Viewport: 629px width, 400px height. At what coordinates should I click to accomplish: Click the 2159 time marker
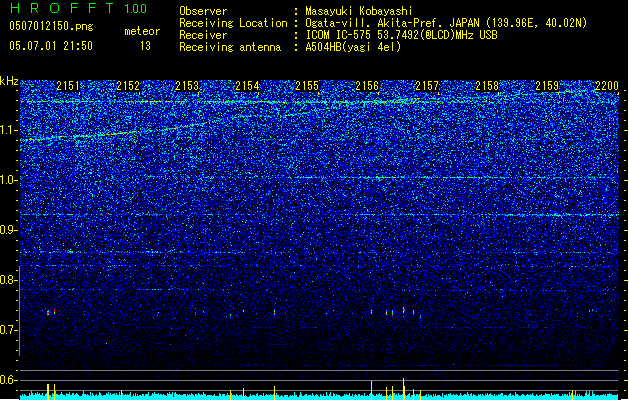[547, 85]
